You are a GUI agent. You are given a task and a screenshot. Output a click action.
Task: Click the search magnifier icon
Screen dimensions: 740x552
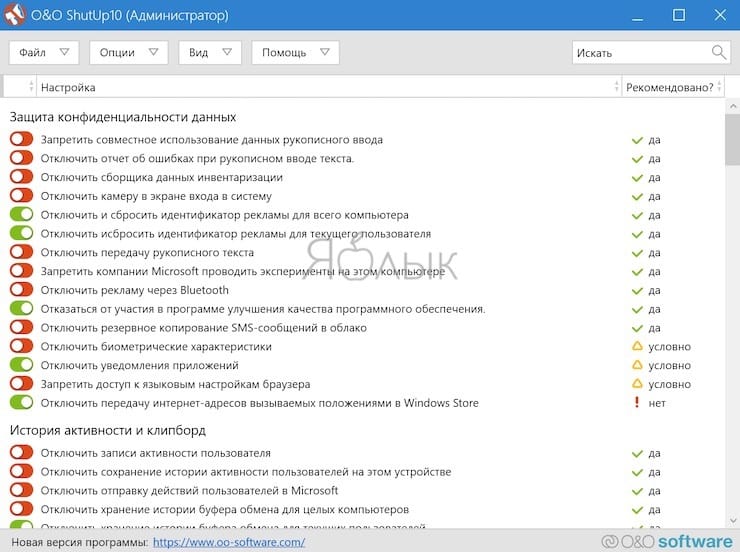[718, 52]
